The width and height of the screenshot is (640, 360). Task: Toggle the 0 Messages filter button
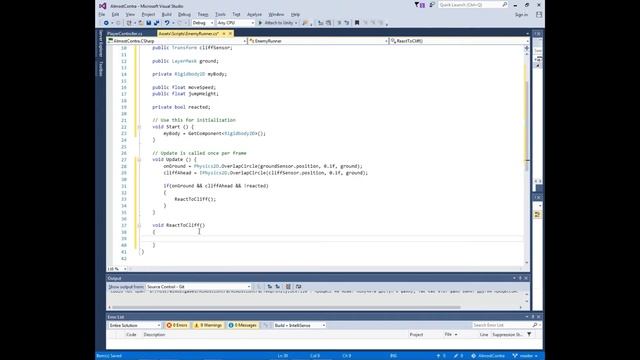point(242,325)
